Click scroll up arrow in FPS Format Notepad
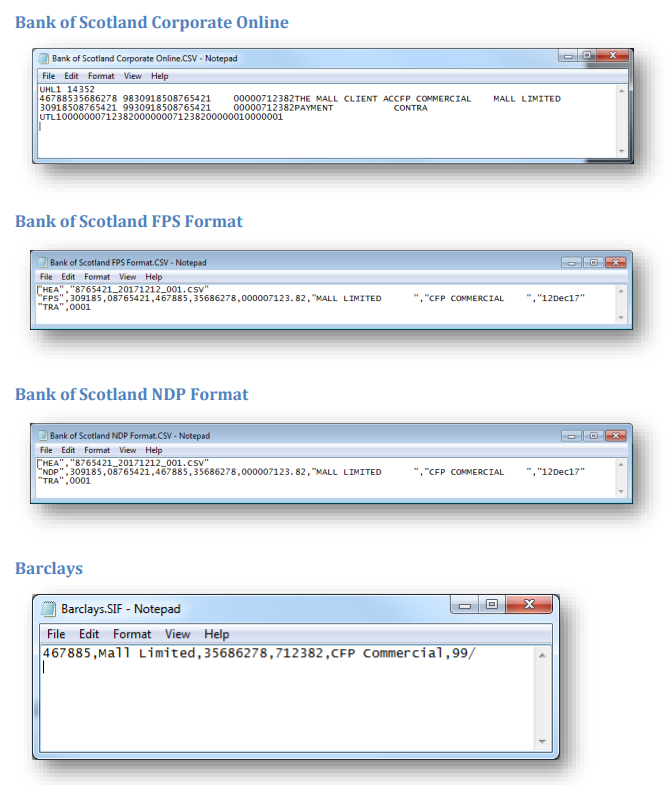666x785 pixels. [621, 291]
